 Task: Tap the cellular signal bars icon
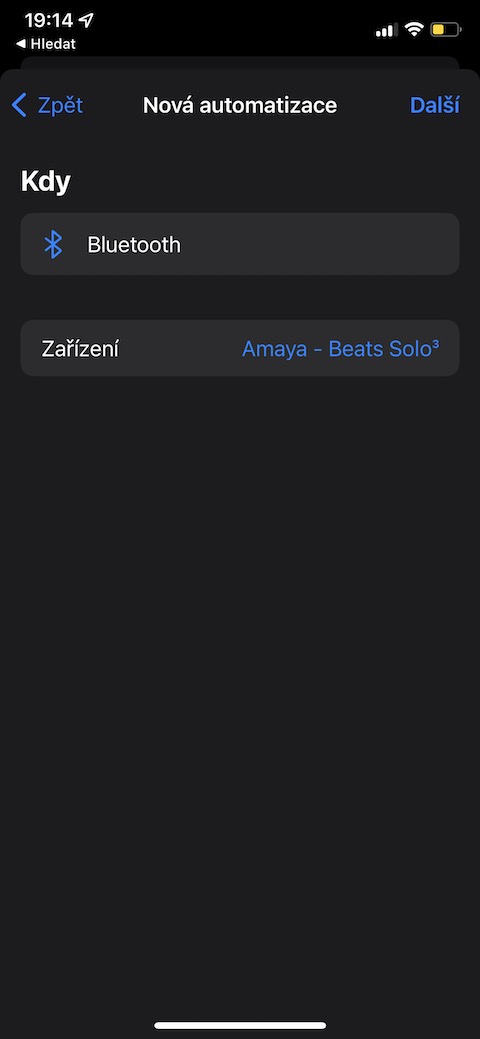tap(387, 30)
